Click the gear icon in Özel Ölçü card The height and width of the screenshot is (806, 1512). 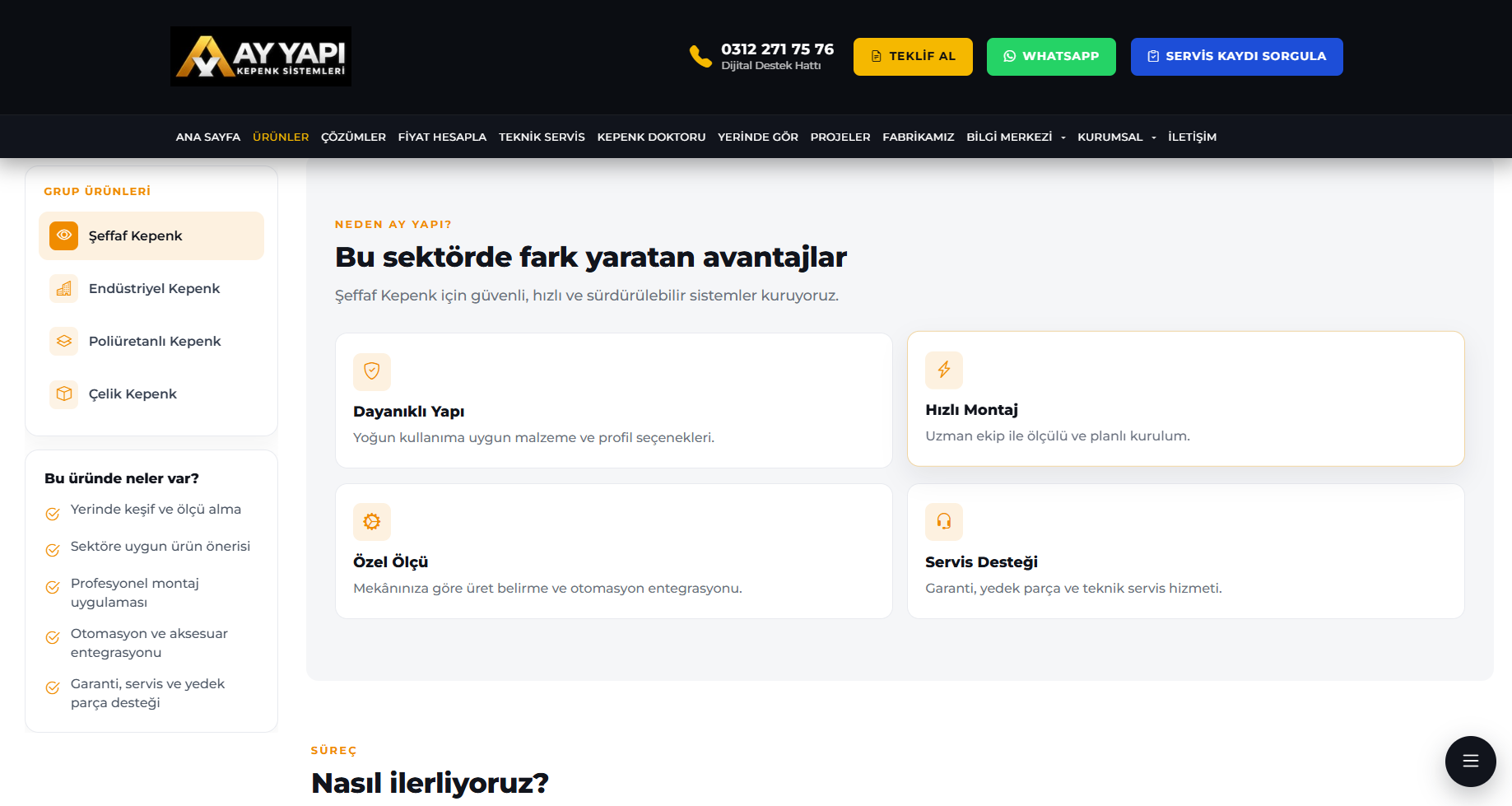[x=372, y=522]
